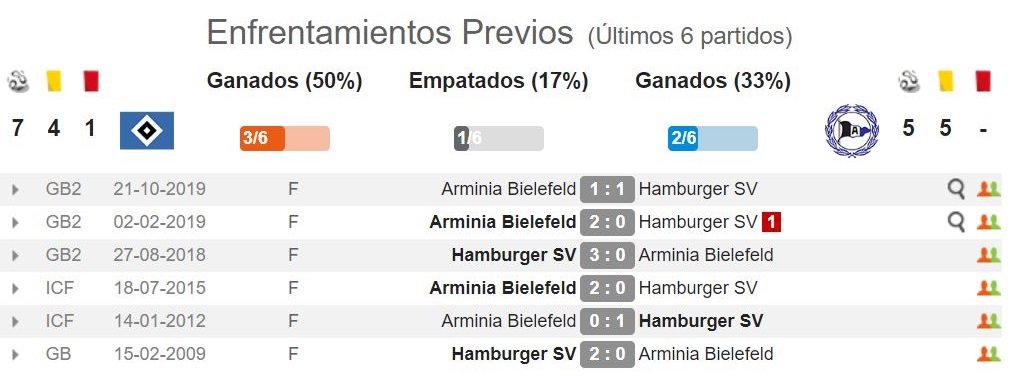Click left red card icon above Hamburg stats
Image resolution: width=1010 pixels, height=376 pixels.
click(91, 81)
